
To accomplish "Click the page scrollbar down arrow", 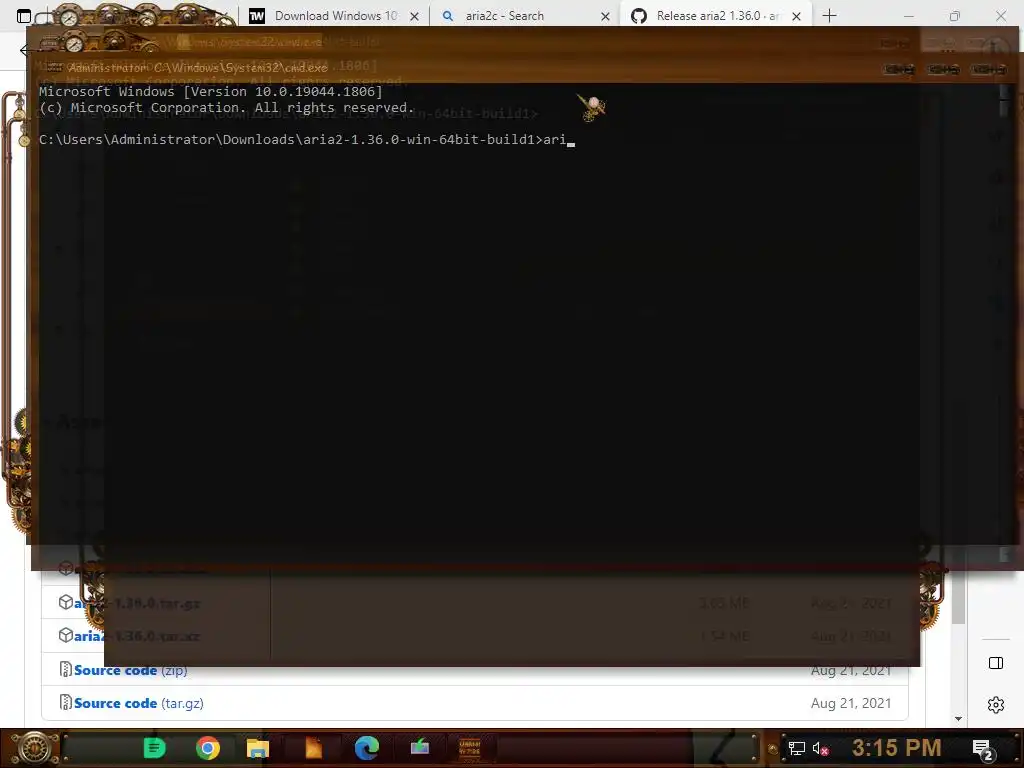I will pos(958,718).
